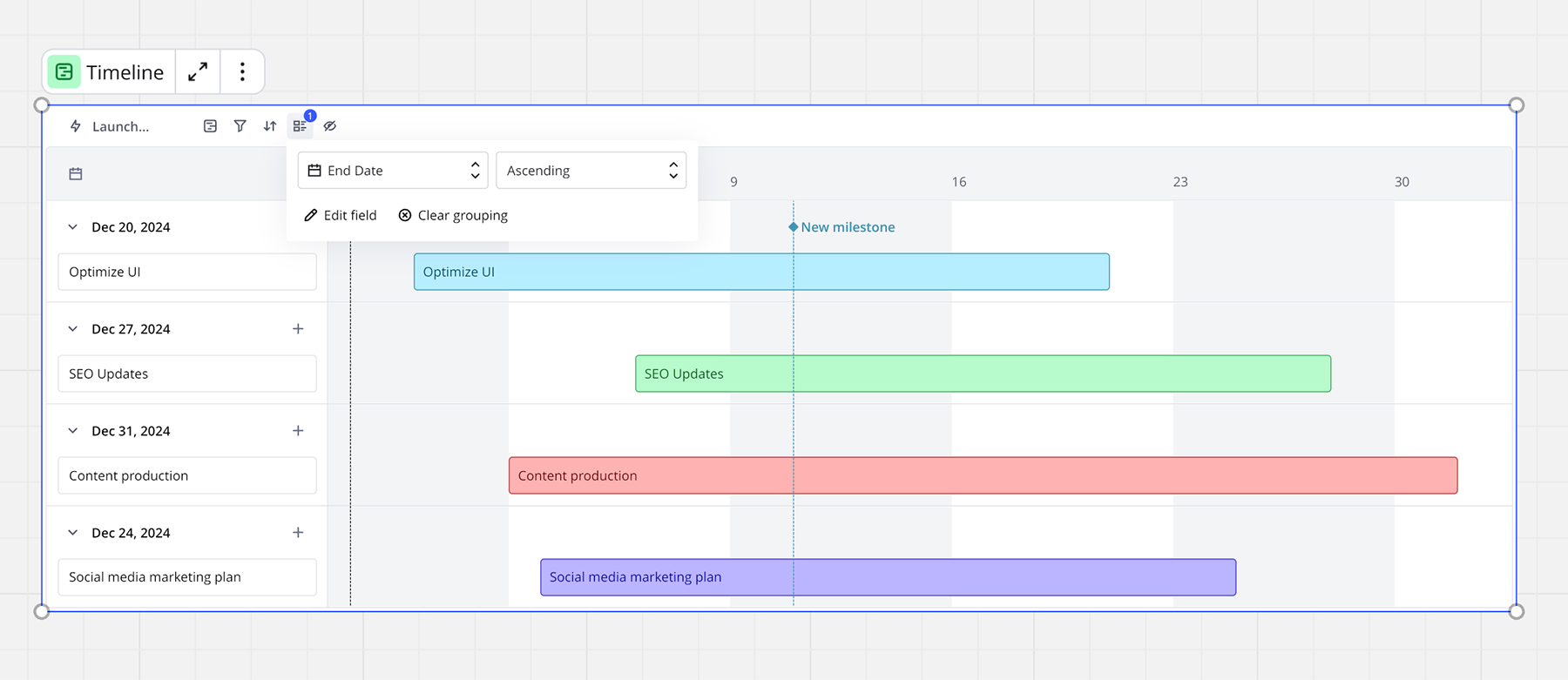Select Clear grouping option
The height and width of the screenshot is (680, 1568).
[453, 216]
